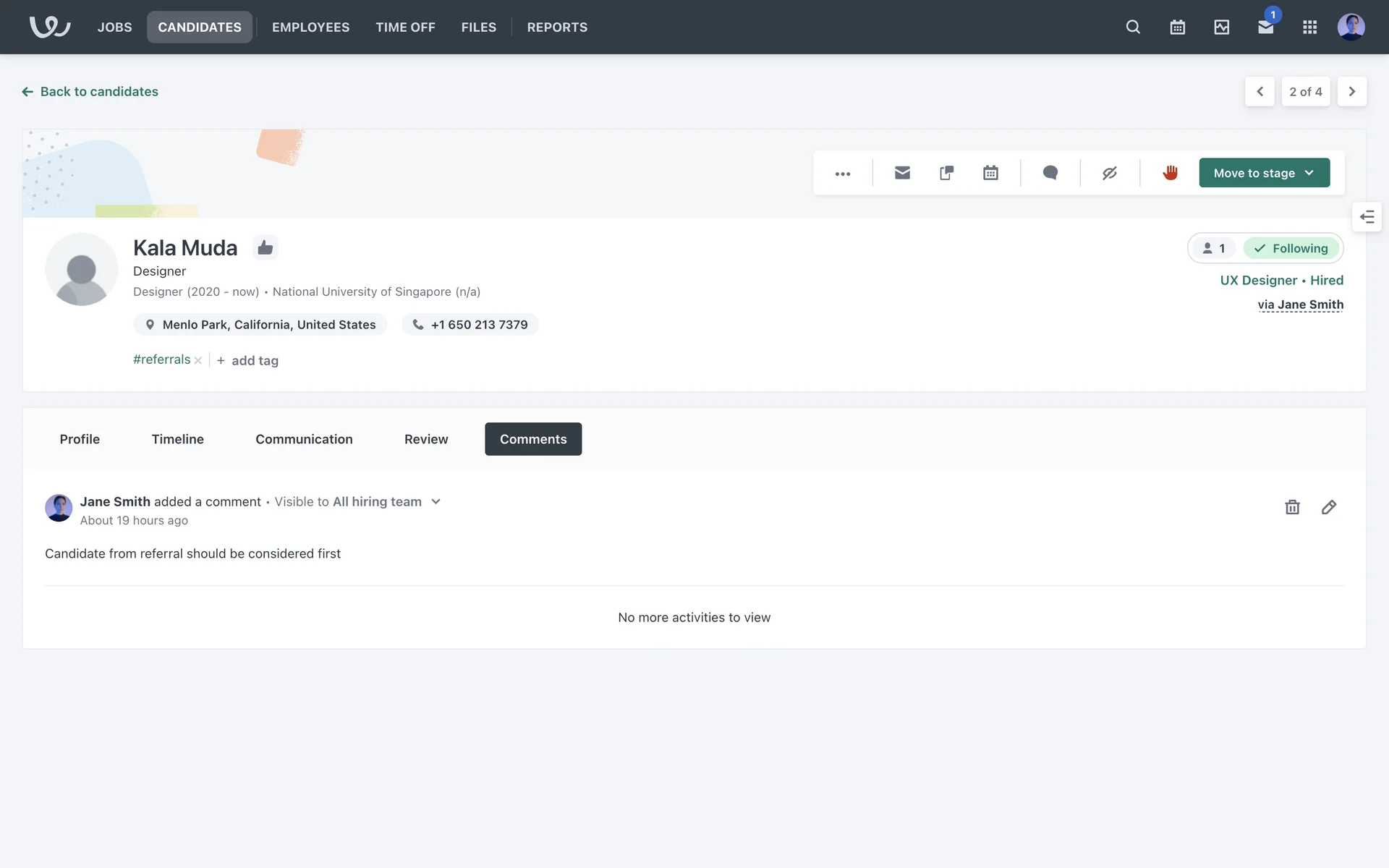Click the add comment speech bubble icon
The width and height of the screenshot is (1389, 868).
[1050, 173]
